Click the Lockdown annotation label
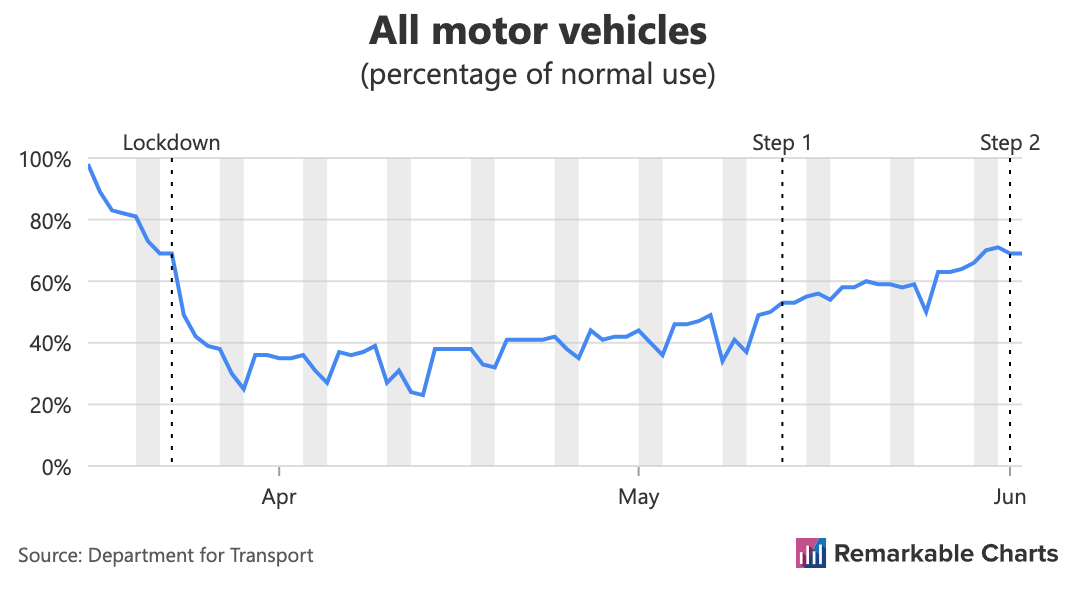The image size is (1082, 590). 171,143
